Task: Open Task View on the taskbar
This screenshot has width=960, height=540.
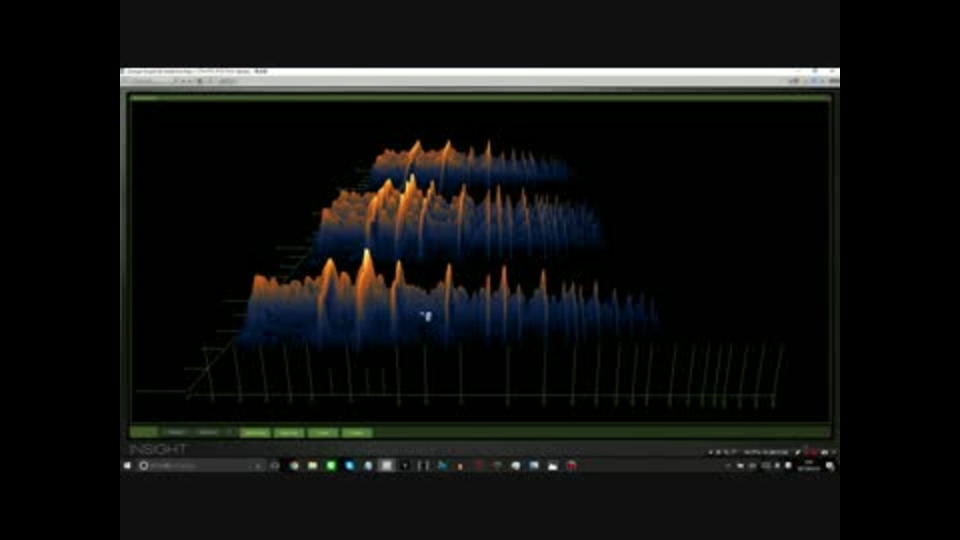Action: click(x=275, y=466)
